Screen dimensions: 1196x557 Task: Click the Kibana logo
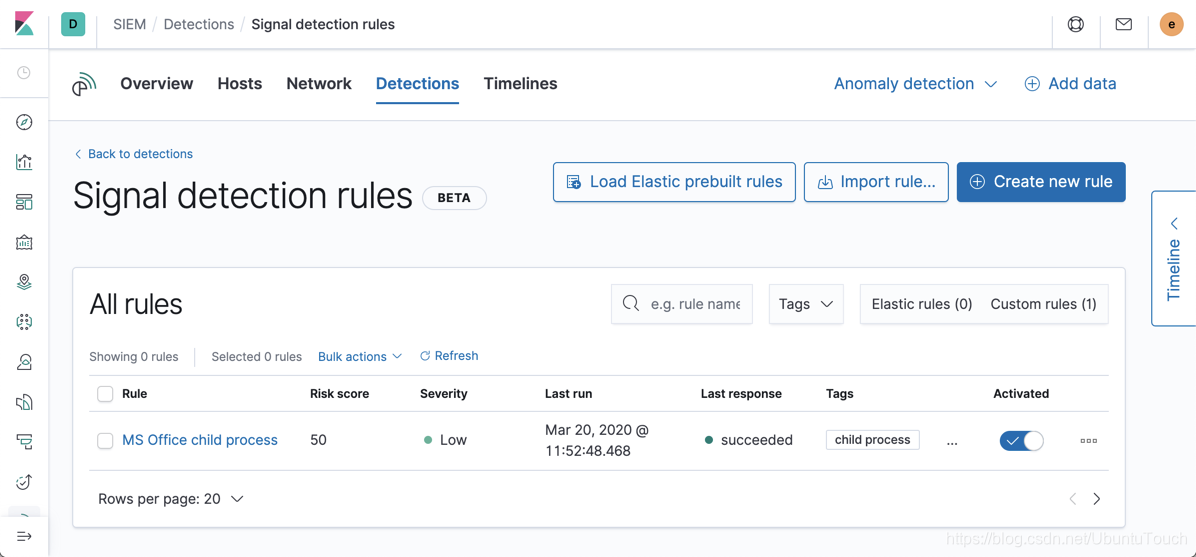[x=24, y=24]
